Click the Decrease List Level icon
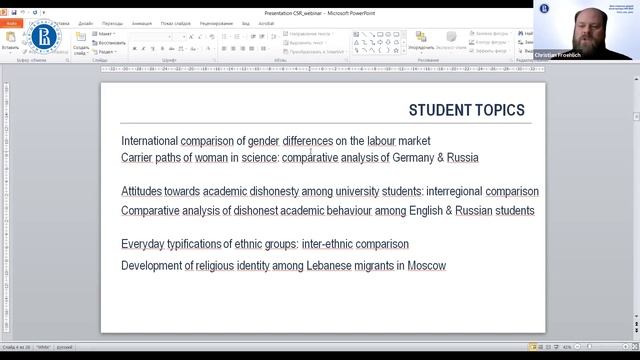Viewport: 640px width, 360px height. point(253,37)
